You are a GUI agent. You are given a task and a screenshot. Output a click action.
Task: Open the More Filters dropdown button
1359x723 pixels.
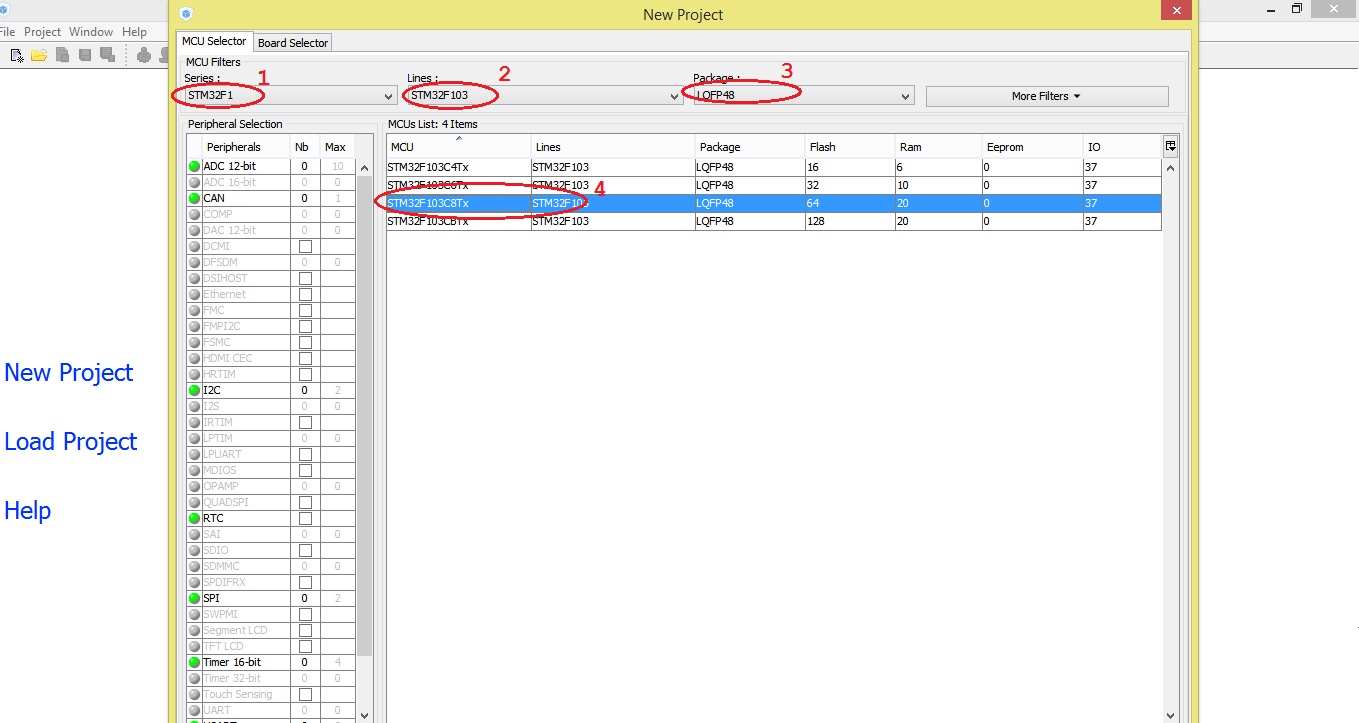[1047, 96]
